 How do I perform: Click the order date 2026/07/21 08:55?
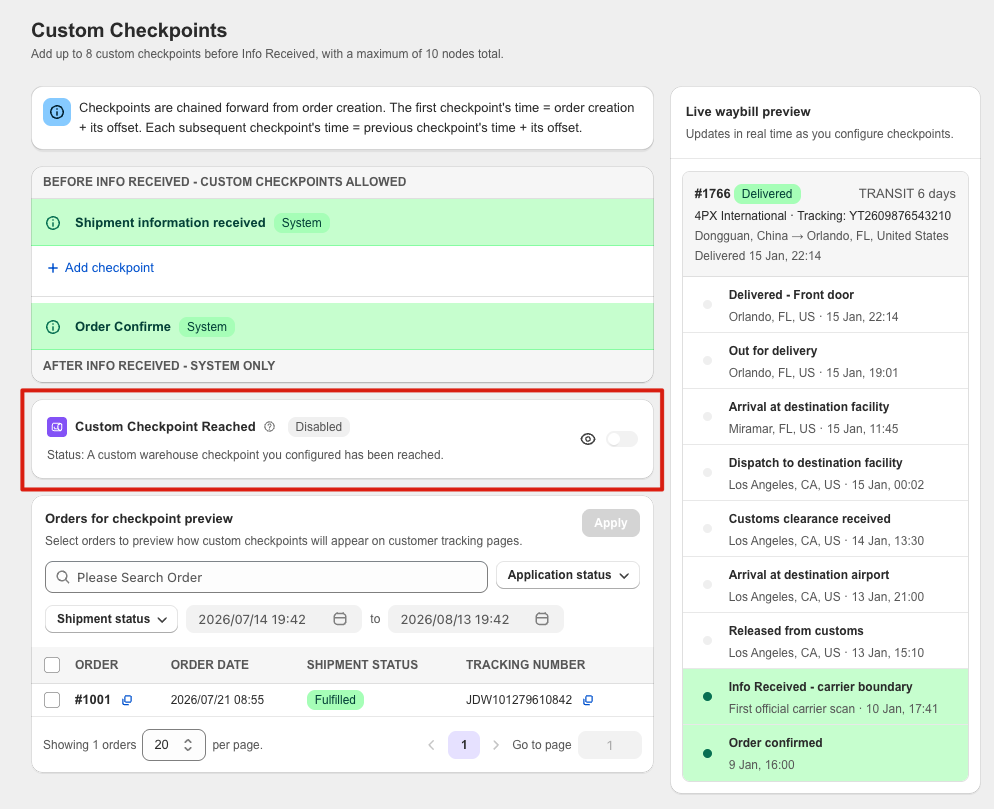pyautogui.click(x=217, y=700)
